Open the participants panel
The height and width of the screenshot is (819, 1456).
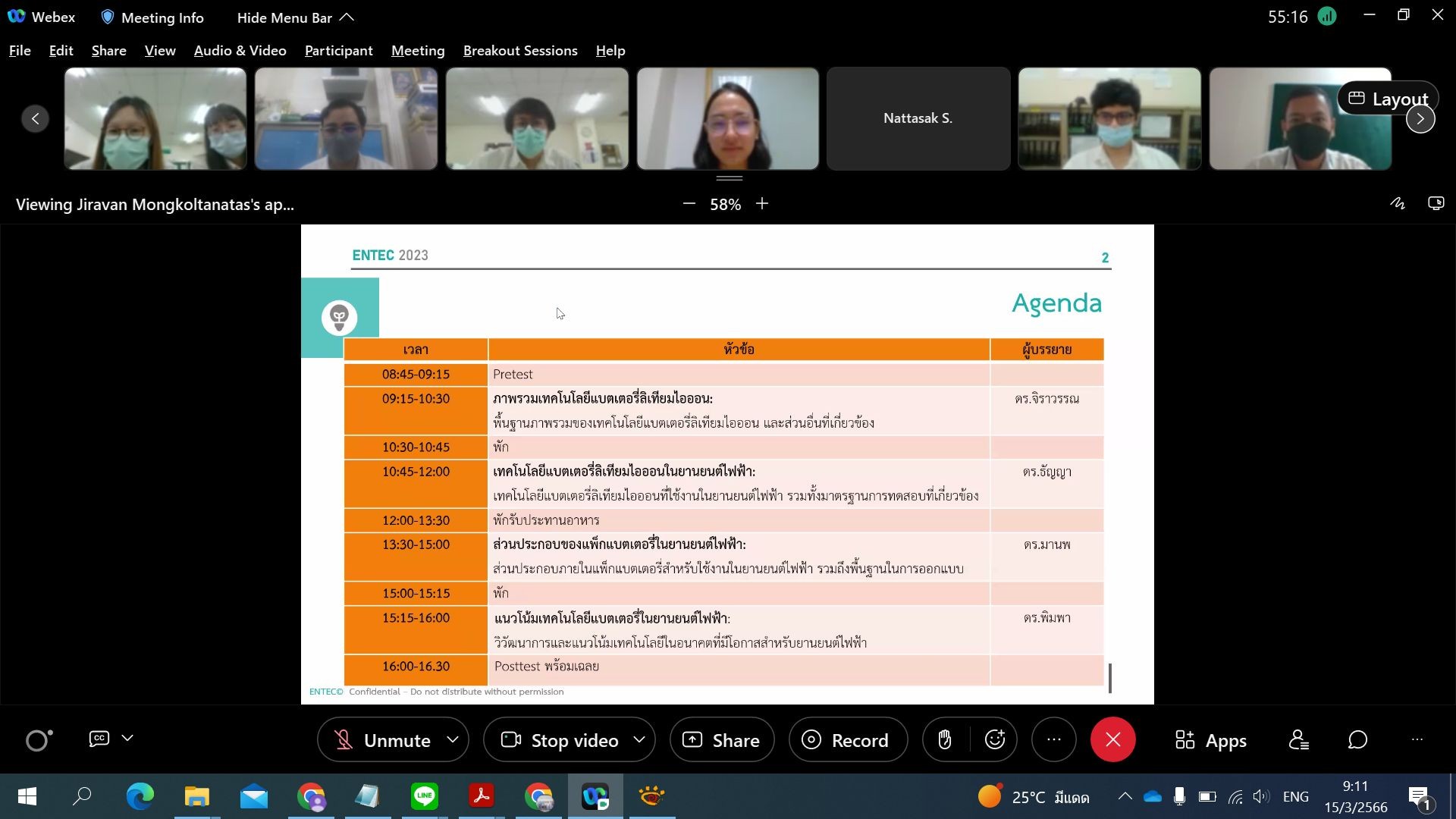(x=1299, y=739)
